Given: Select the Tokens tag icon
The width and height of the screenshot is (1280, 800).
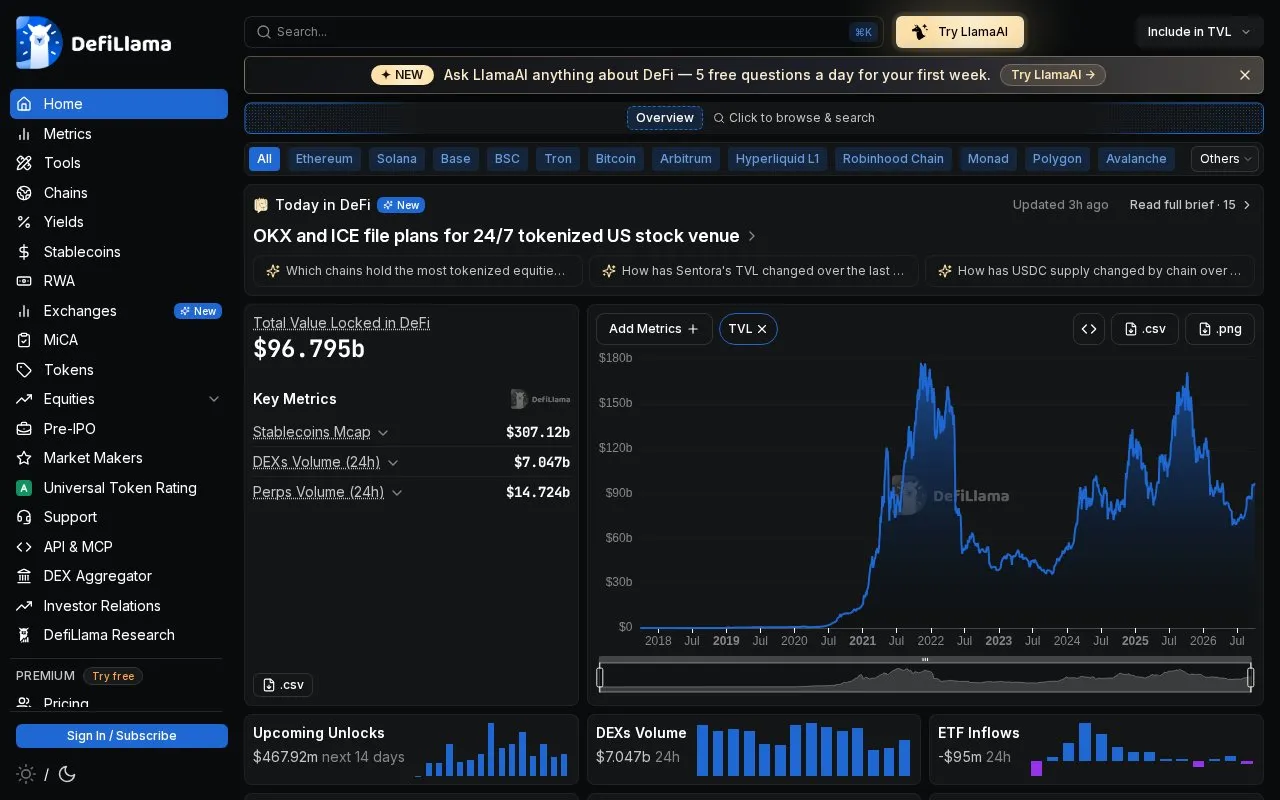Looking at the screenshot, I should click(x=24, y=370).
